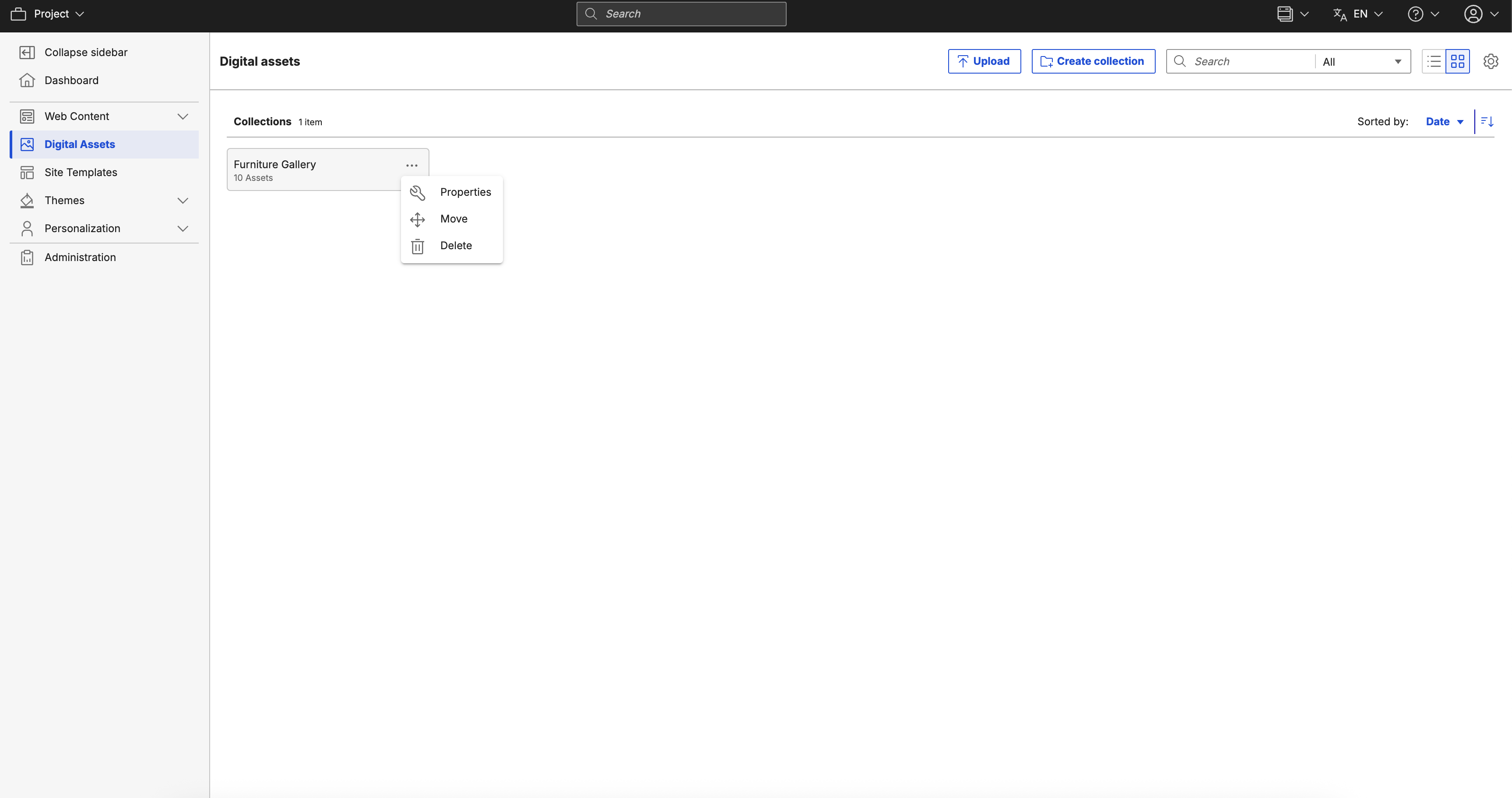The height and width of the screenshot is (798, 1512).
Task: Click the settings gear icon
Action: [1490, 61]
